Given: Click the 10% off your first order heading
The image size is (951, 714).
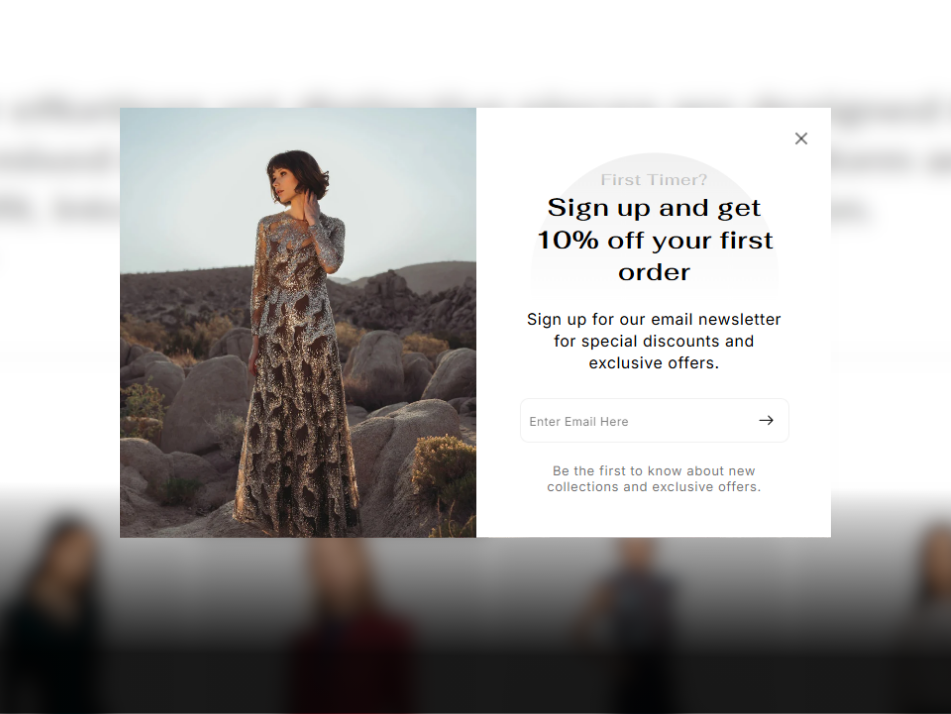Looking at the screenshot, I should point(654,240).
